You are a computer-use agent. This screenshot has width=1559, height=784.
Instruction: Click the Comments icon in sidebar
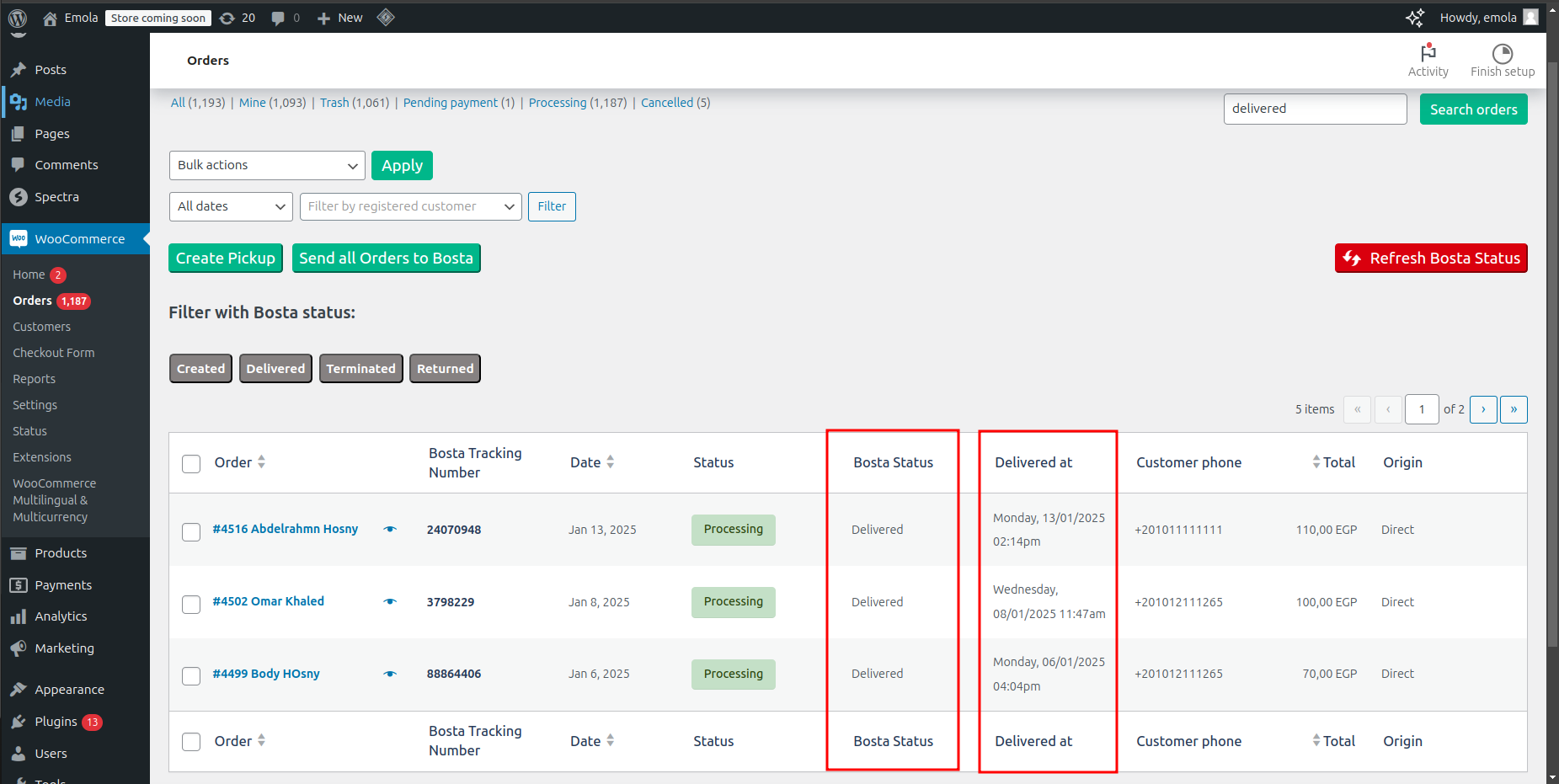[x=19, y=165]
